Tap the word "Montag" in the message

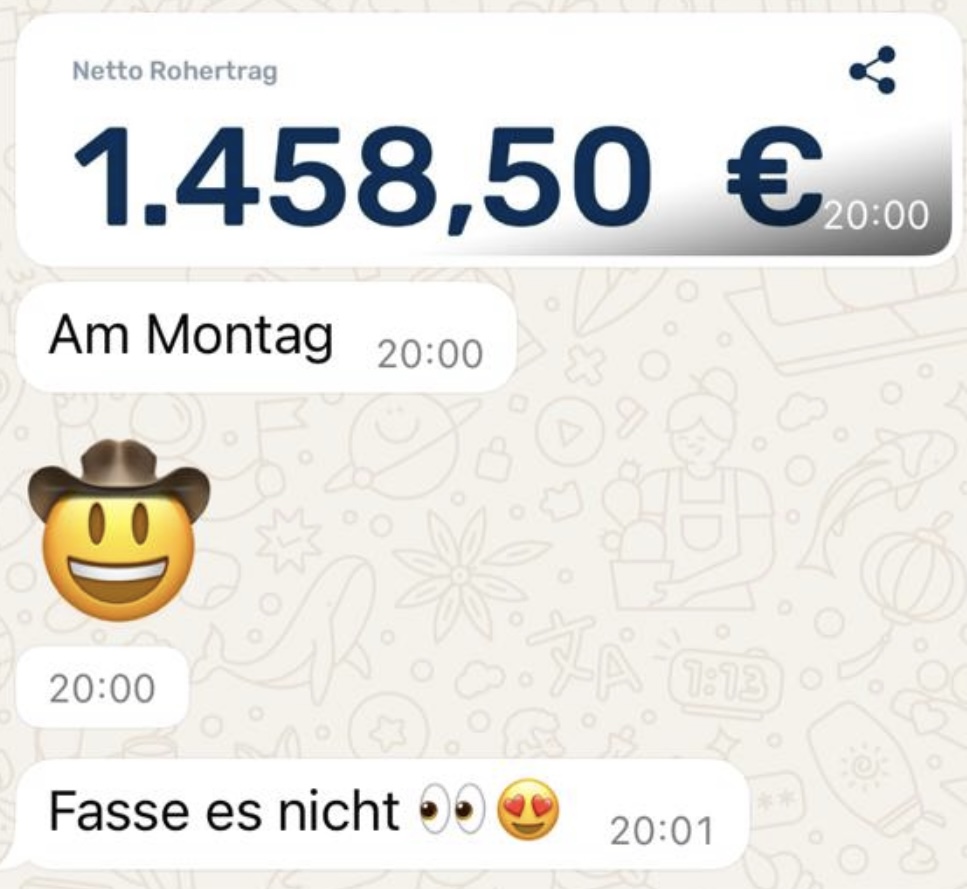240,336
